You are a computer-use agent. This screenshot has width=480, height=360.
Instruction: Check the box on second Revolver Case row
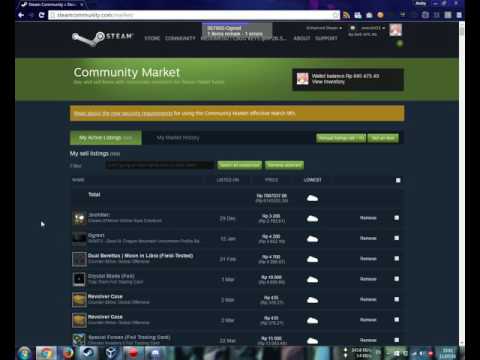click(x=397, y=320)
